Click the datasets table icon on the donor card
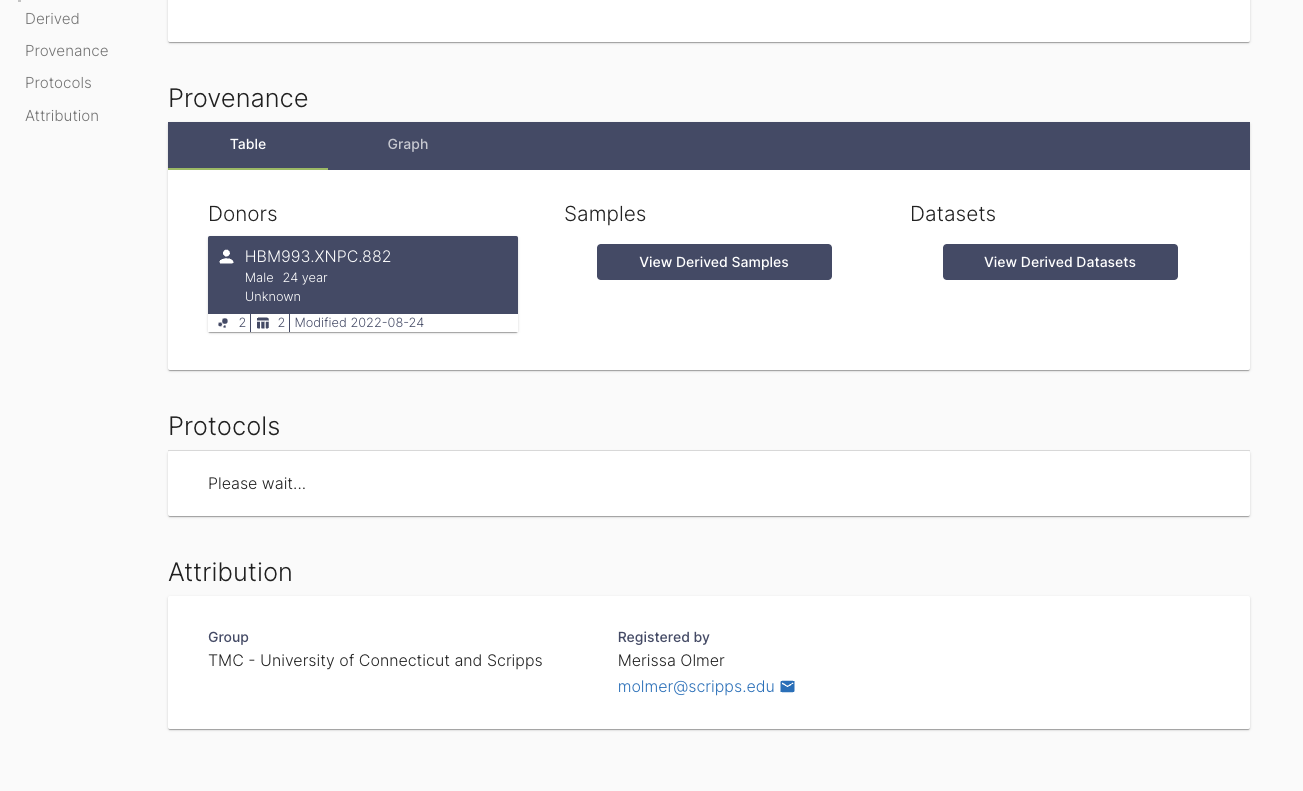1303x791 pixels. point(263,322)
